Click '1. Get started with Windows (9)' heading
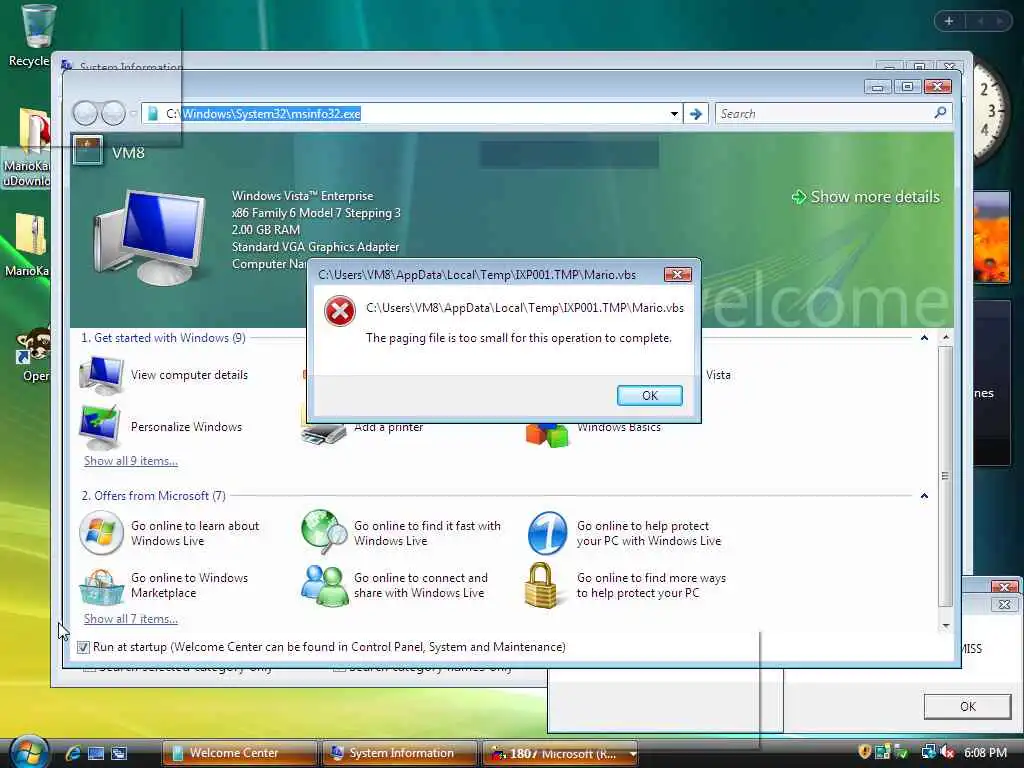This screenshot has width=1024, height=768. pyautogui.click(x=163, y=338)
